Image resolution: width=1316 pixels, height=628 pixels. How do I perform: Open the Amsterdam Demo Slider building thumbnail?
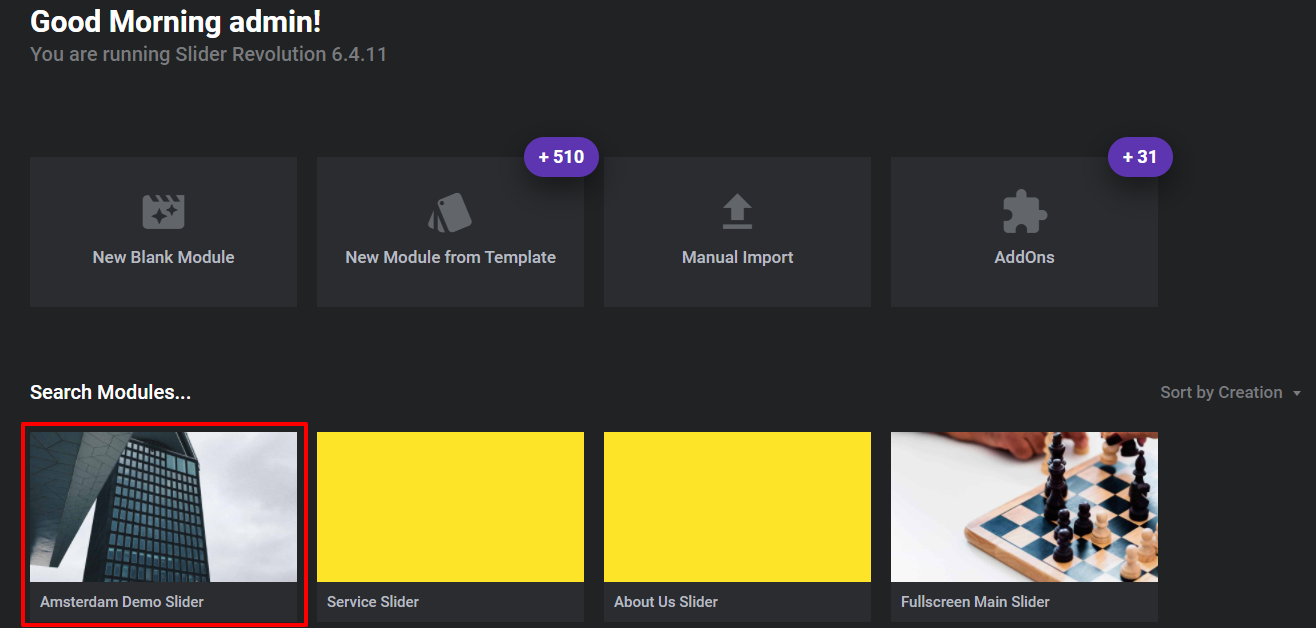coord(163,506)
